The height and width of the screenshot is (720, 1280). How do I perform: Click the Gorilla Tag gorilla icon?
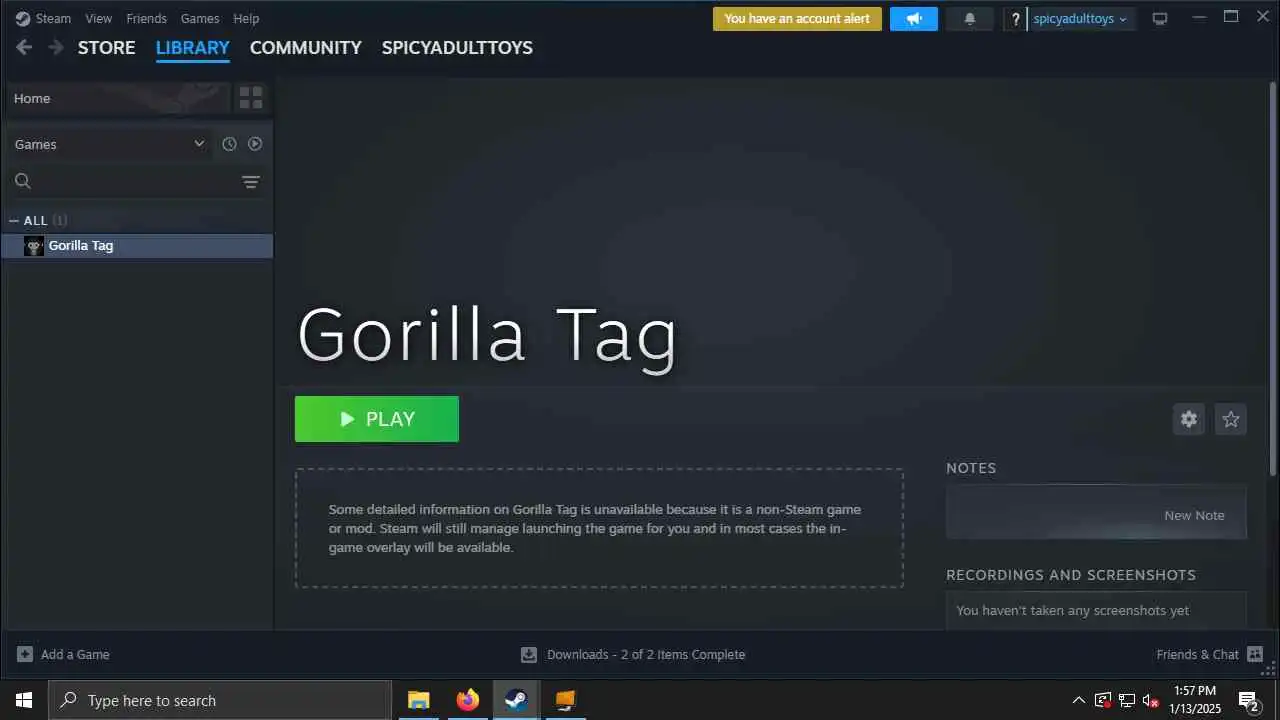pyautogui.click(x=34, y=246)
